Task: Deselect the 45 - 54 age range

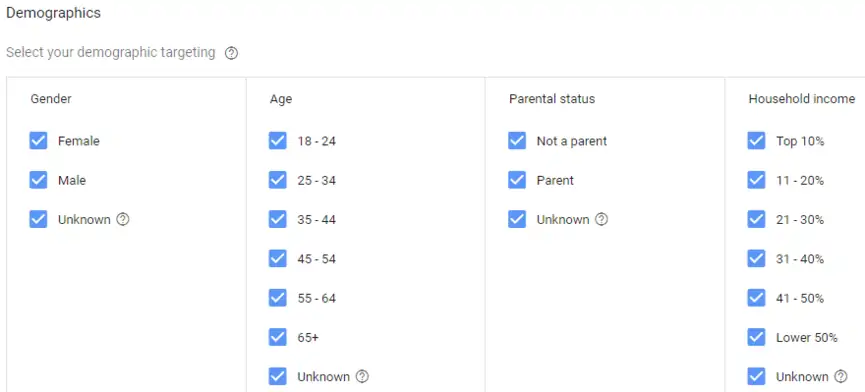Action: [x=277, y=259]
